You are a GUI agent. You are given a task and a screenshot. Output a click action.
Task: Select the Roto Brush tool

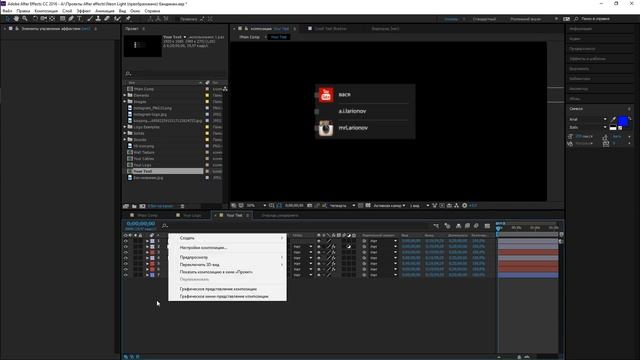[x=118, y=19]
